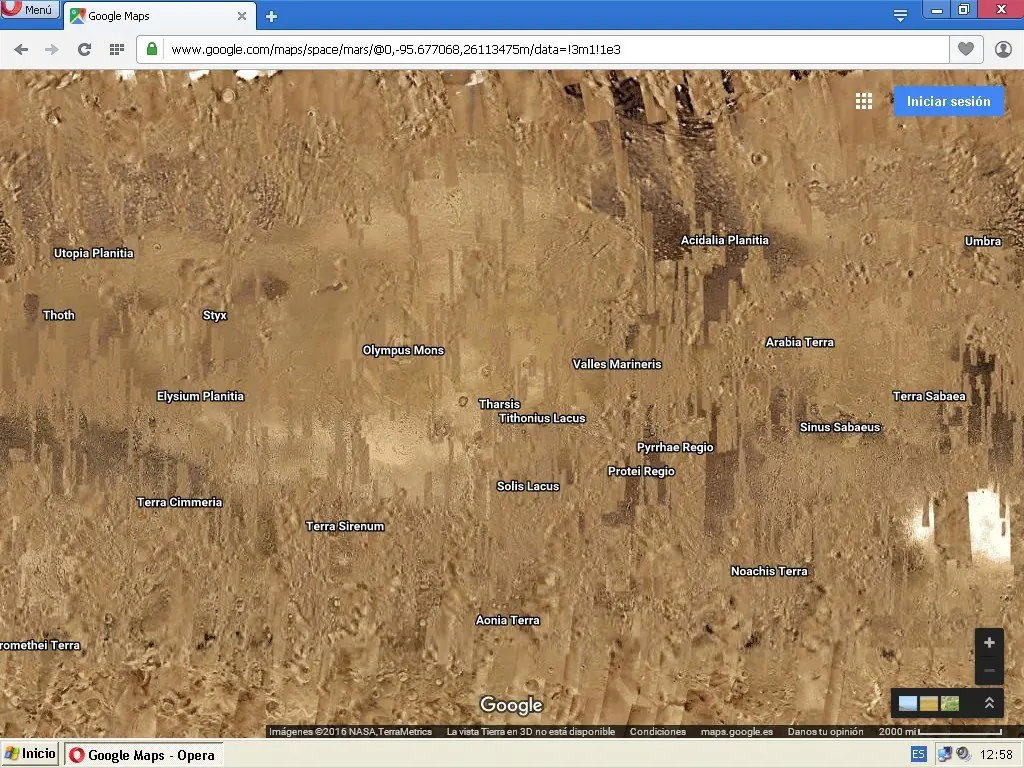Viewport: 1024px width, 768px height.
Task: Zoom in on the Mars map
Action: [989, 643]
